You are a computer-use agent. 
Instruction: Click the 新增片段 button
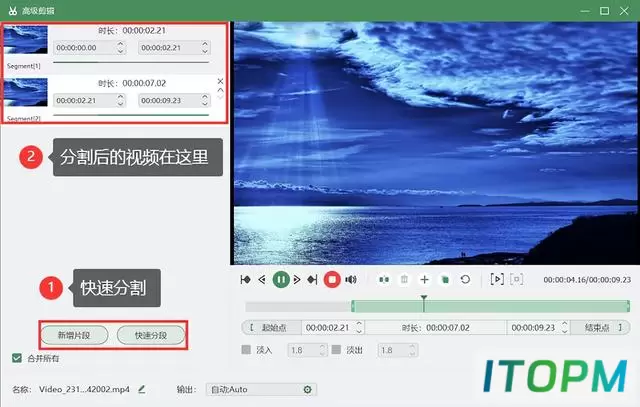[74, 335]
